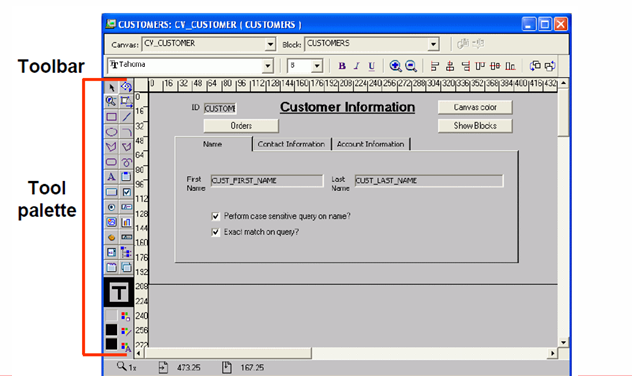Pick the Push Button item tool

coord(111,192)
